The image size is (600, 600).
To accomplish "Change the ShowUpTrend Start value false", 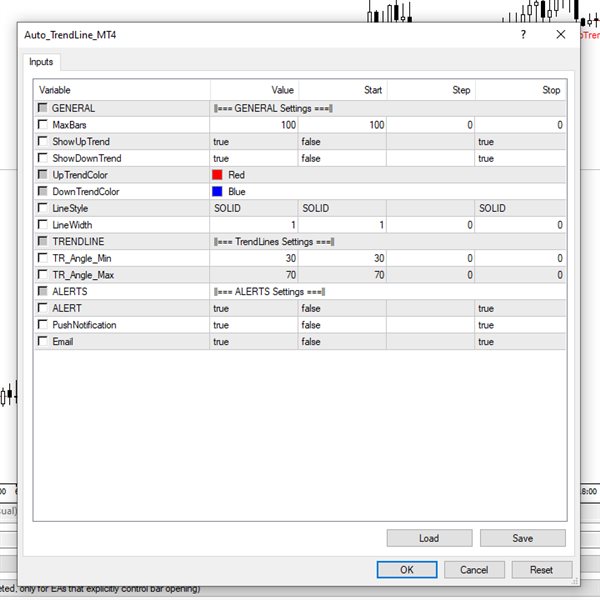I will 342,142.
